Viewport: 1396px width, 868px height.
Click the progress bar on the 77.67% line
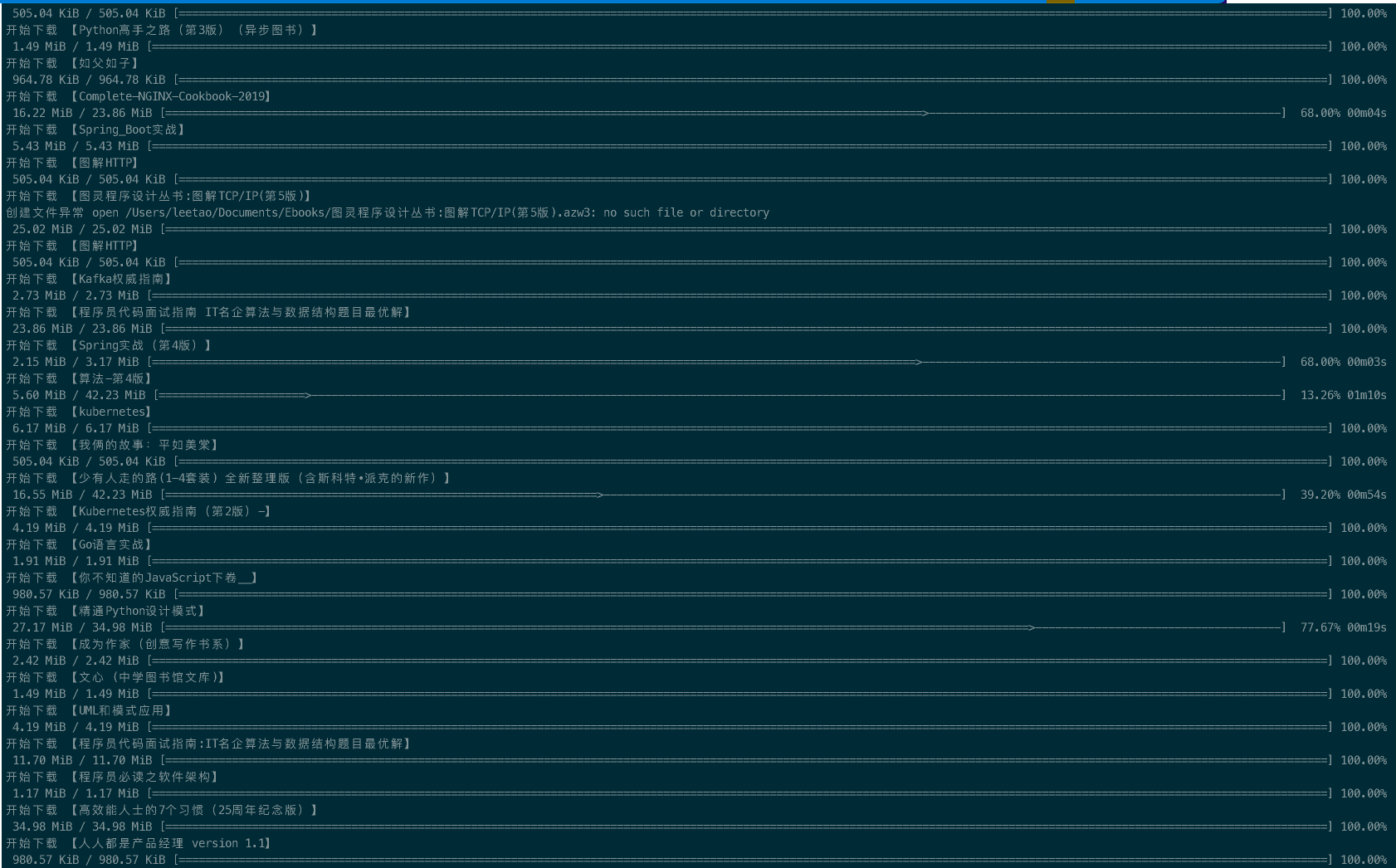tap(724, 627)
